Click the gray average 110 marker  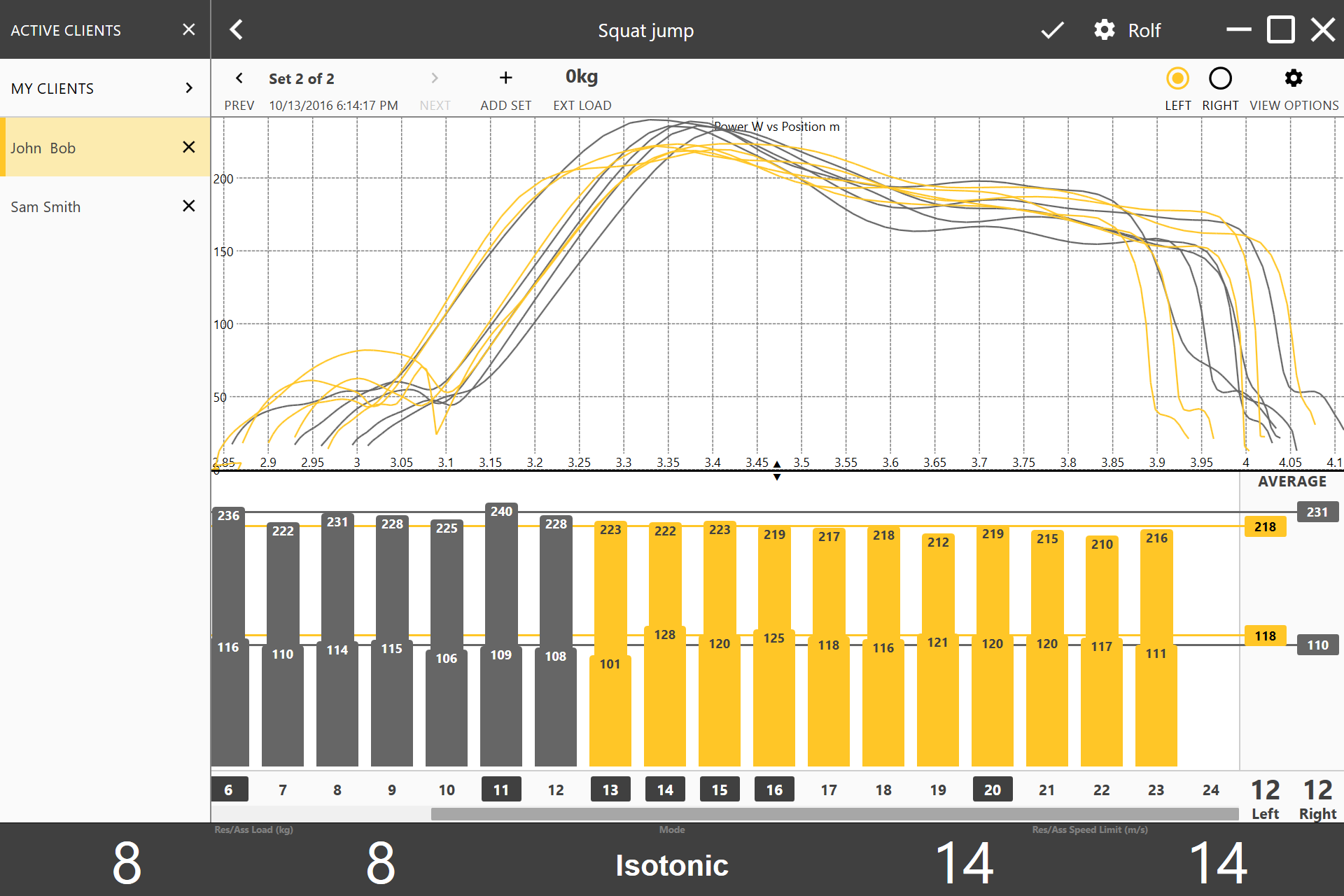1317,645
